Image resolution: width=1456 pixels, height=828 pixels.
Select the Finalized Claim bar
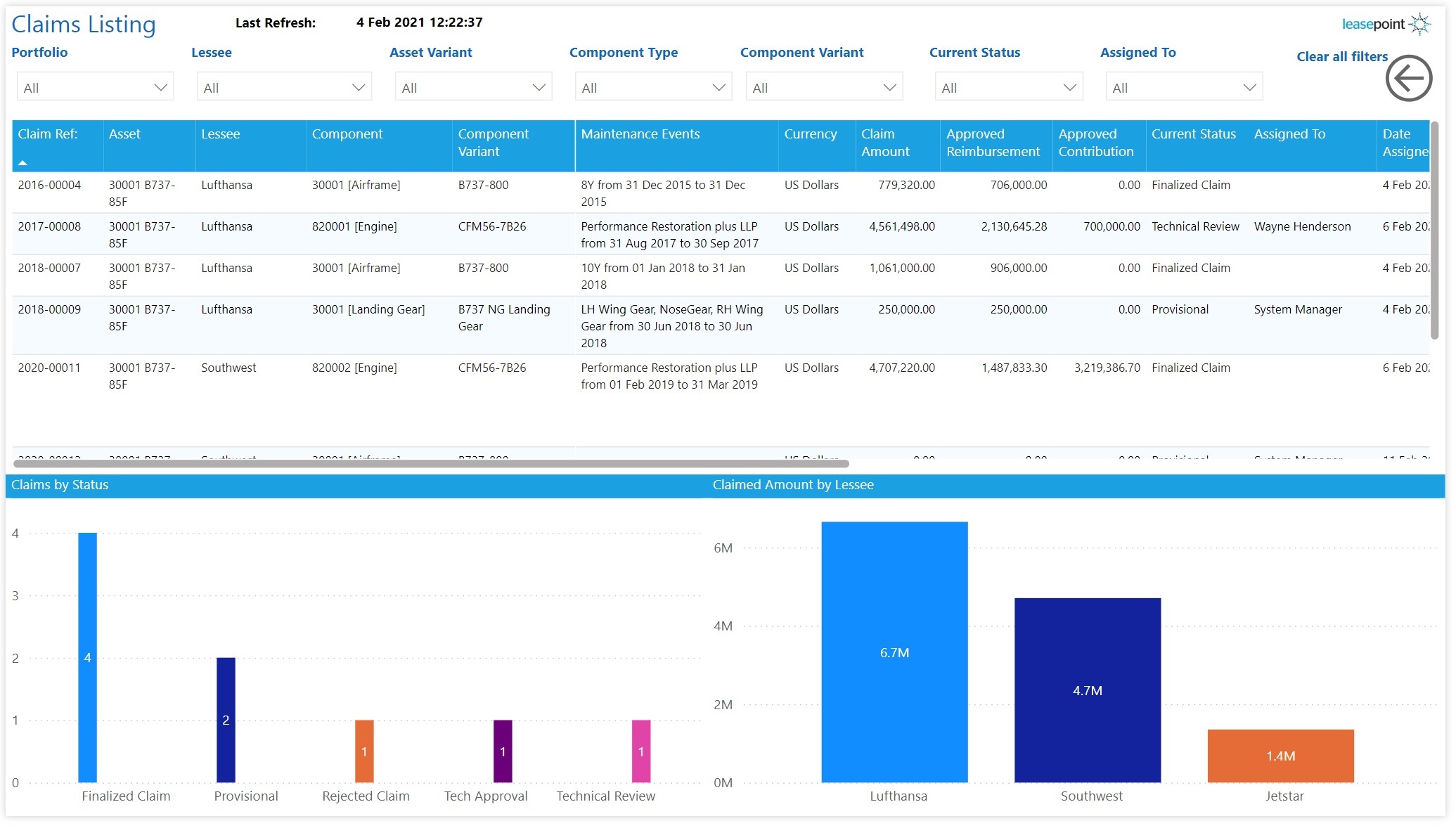[x=87, y=657]
